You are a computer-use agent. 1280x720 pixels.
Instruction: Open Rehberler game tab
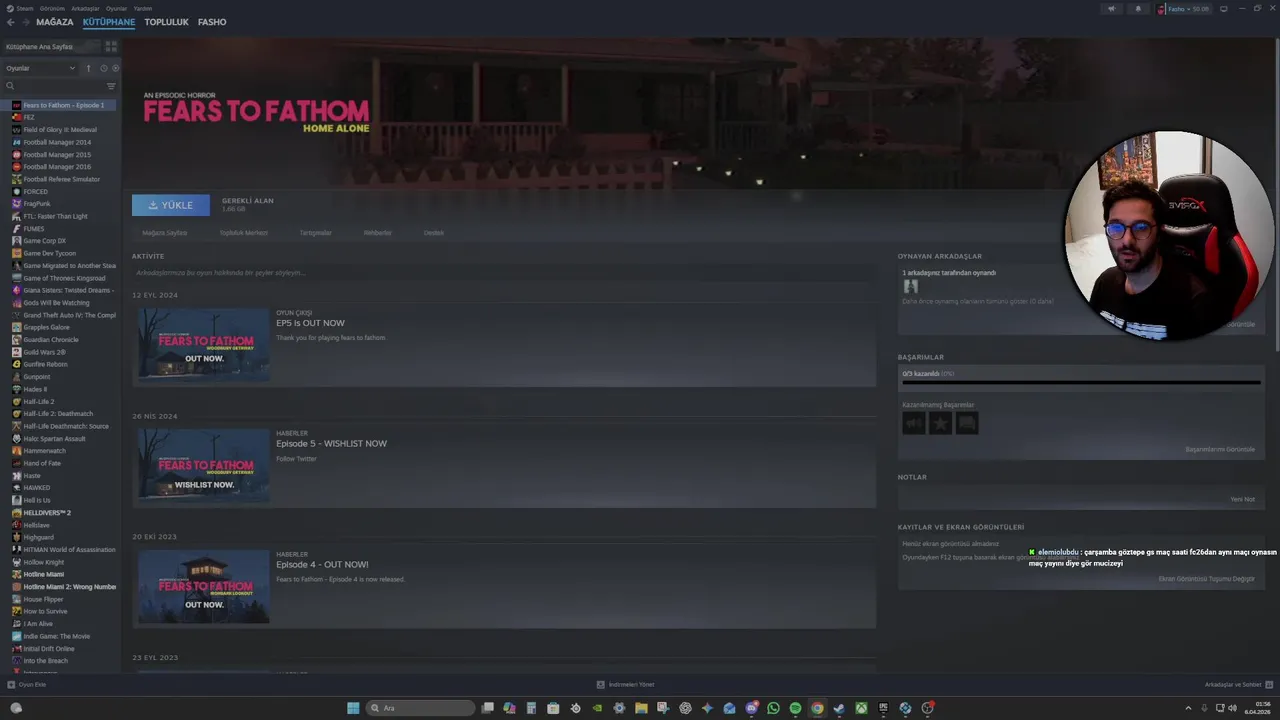click(x=377, y=233)
